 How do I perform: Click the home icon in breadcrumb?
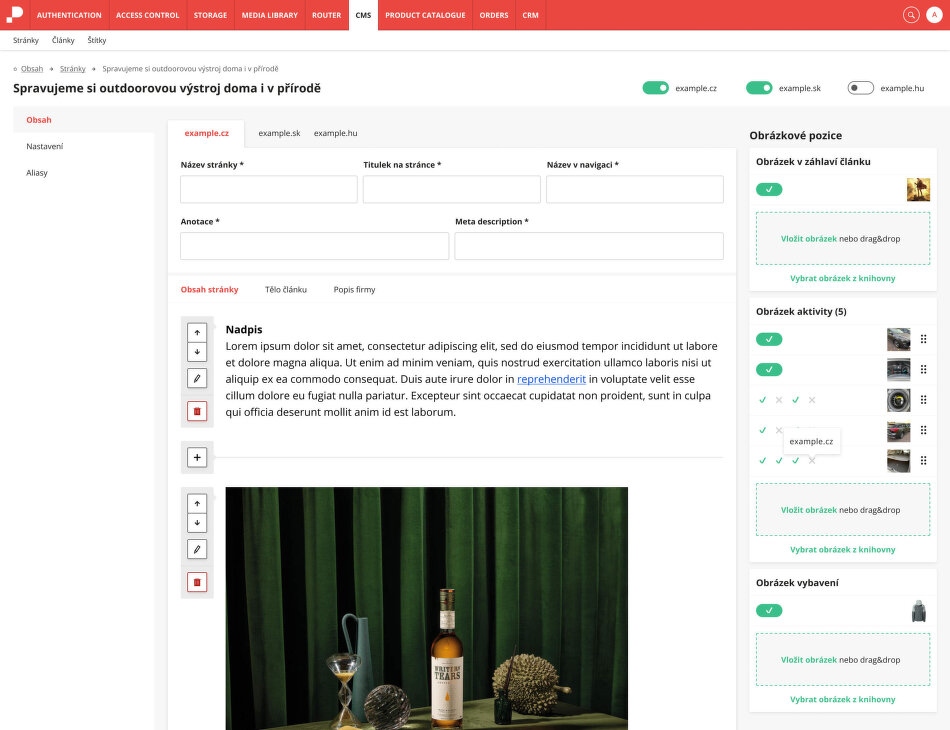point(15,69)
